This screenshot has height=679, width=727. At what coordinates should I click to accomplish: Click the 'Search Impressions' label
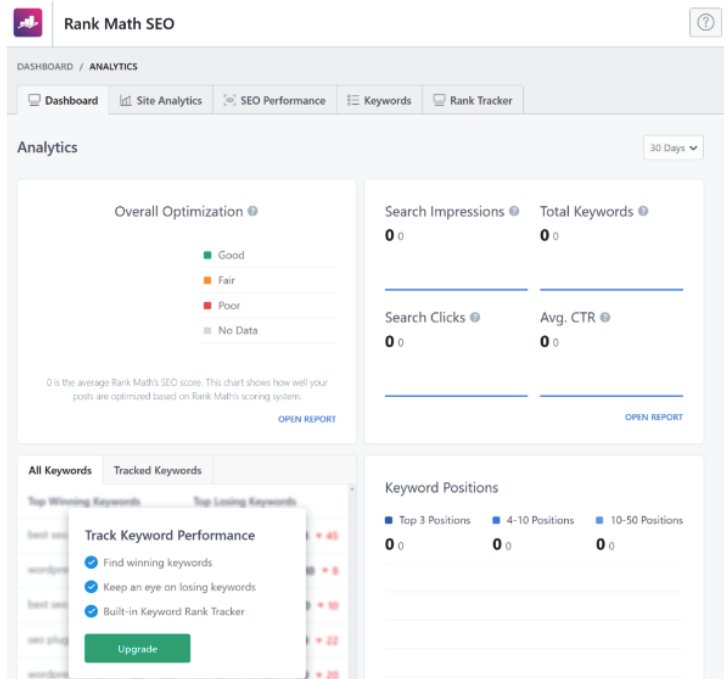coord(445,211)
